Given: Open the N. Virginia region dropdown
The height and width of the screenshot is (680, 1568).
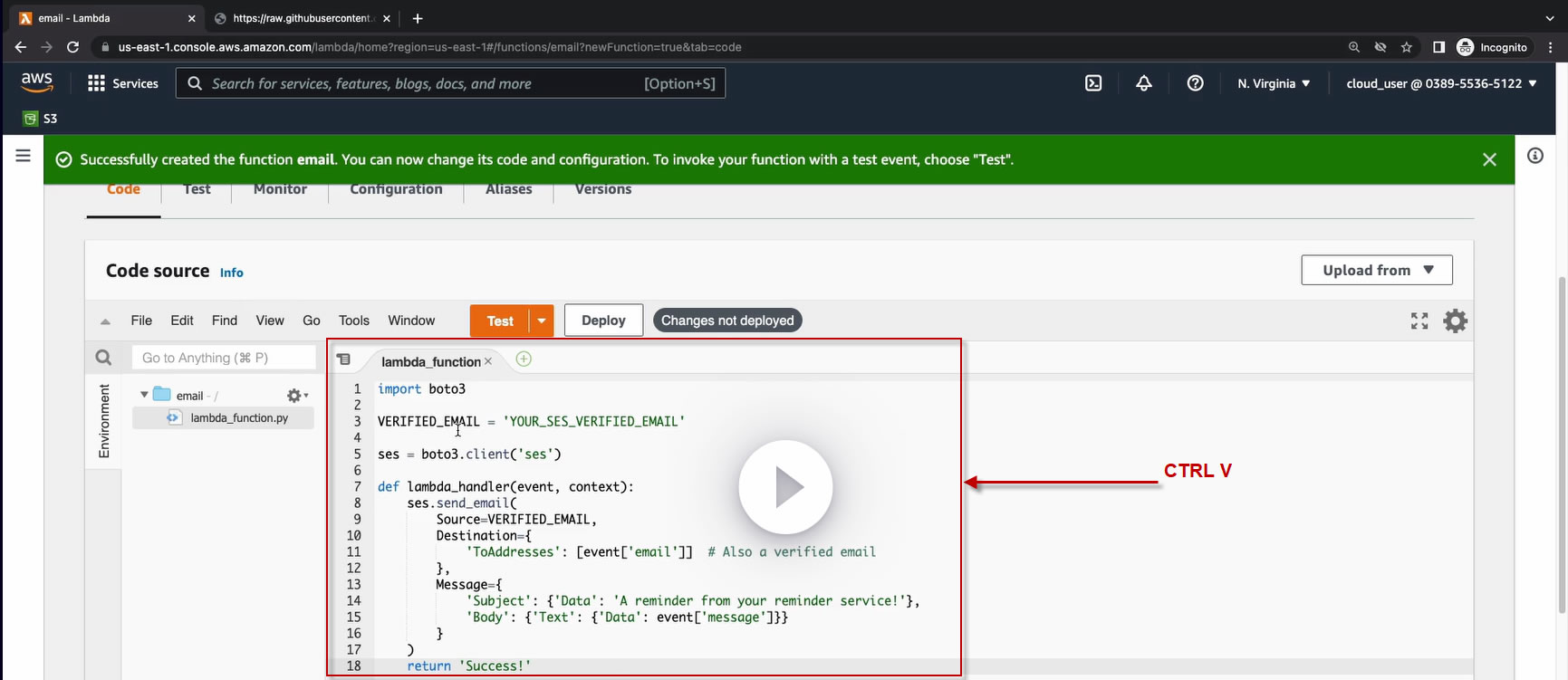Looking at the screenshot, I should point(1274,83).
